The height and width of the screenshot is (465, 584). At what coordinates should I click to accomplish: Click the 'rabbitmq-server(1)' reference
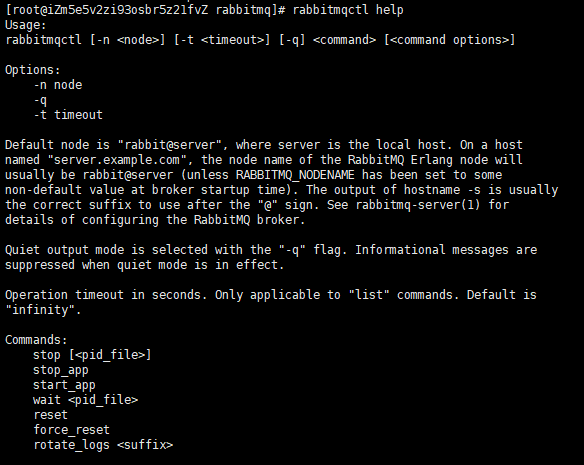(418, 205)
